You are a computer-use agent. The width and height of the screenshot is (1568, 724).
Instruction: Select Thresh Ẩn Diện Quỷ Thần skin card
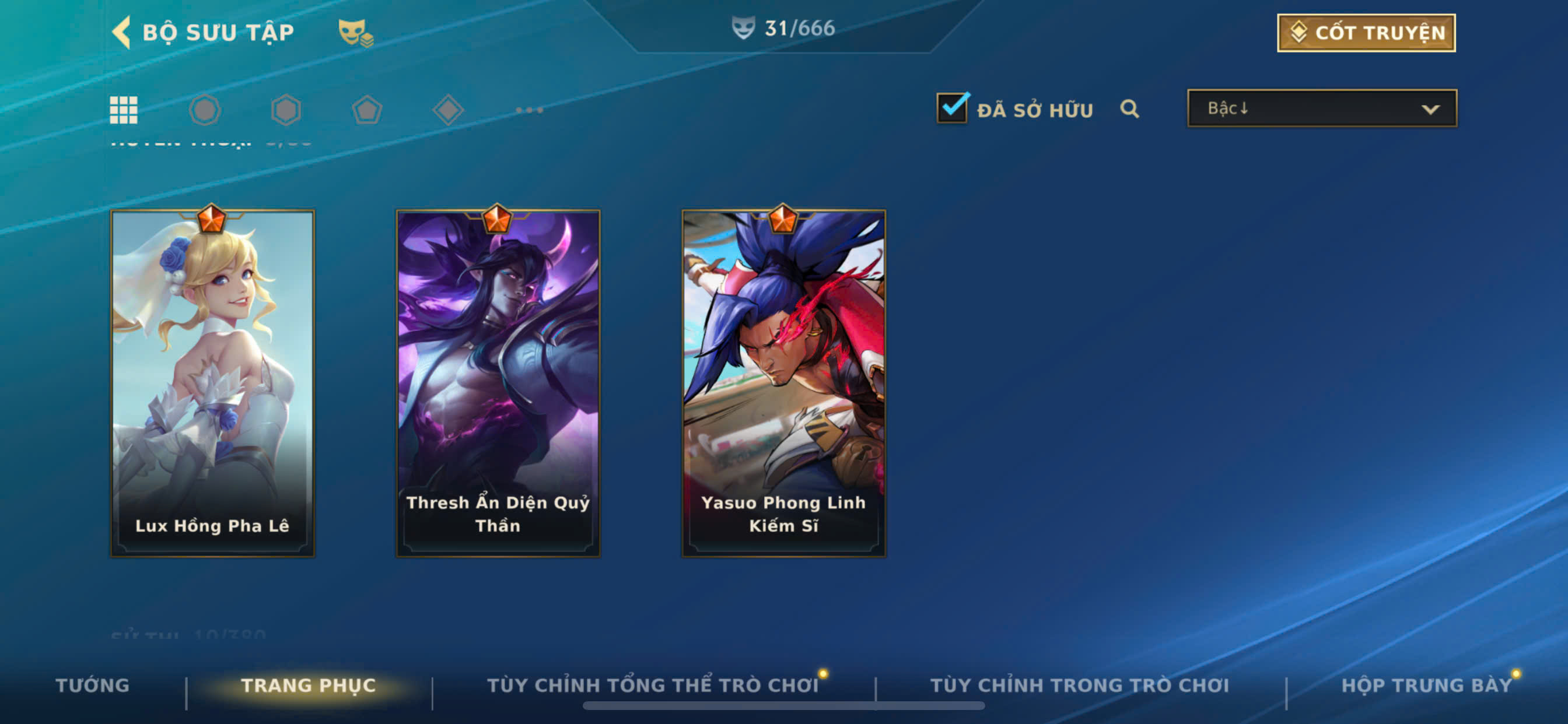point(498,384)
